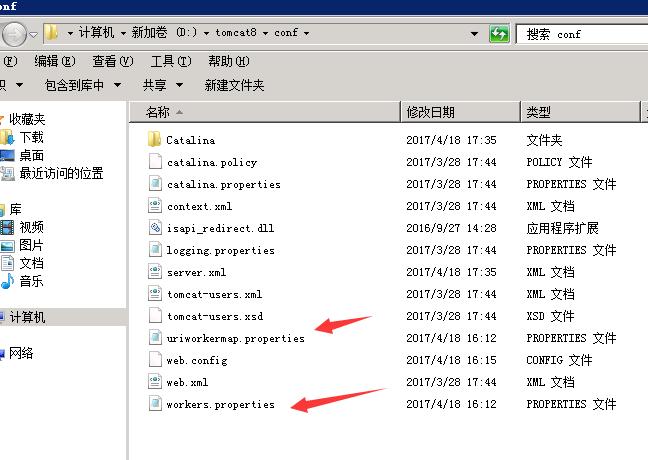Open 下载 folder in favorites
This screenshot has width=648, height=460.
[31, 137]
